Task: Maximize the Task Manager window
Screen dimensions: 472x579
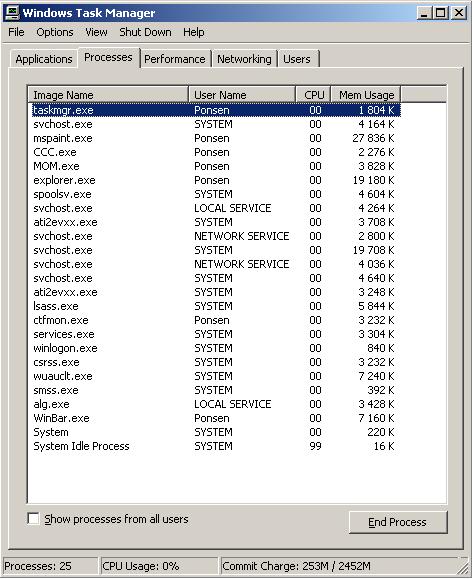Action: click(441, 13)
